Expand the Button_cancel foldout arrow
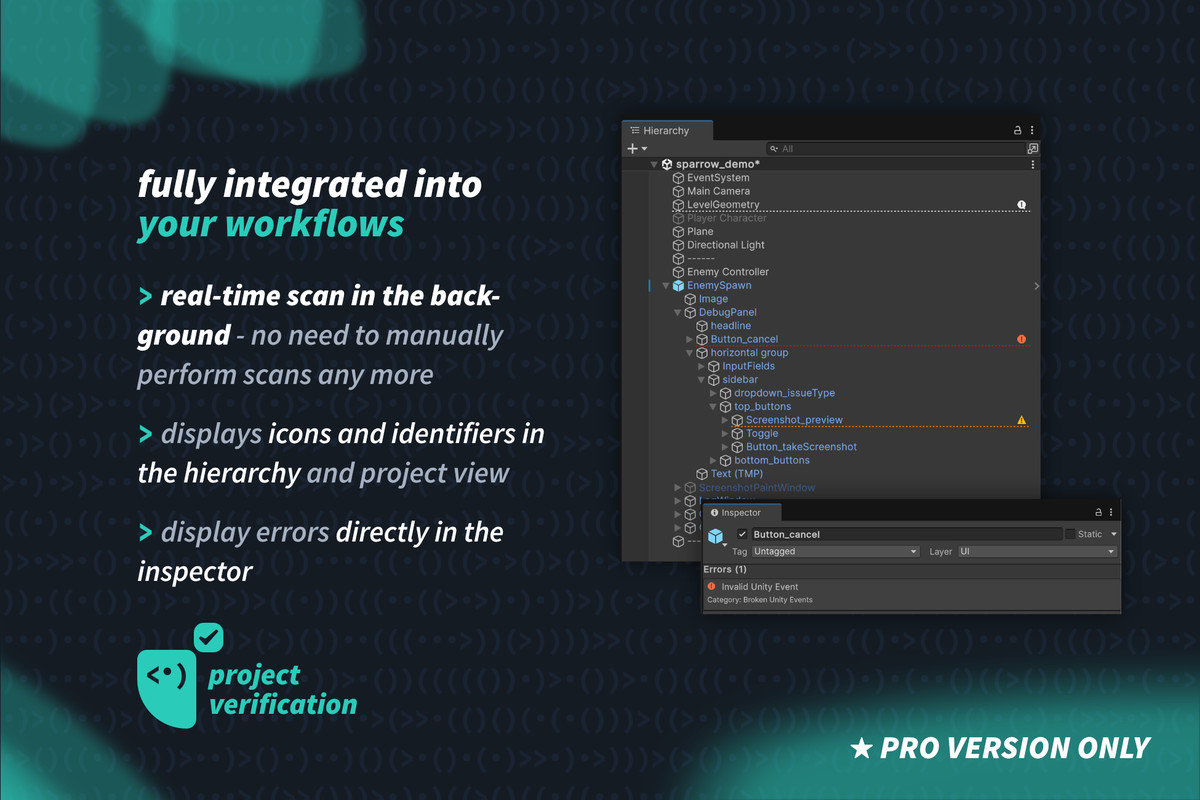1200x800 pixels. pos(690,340)
